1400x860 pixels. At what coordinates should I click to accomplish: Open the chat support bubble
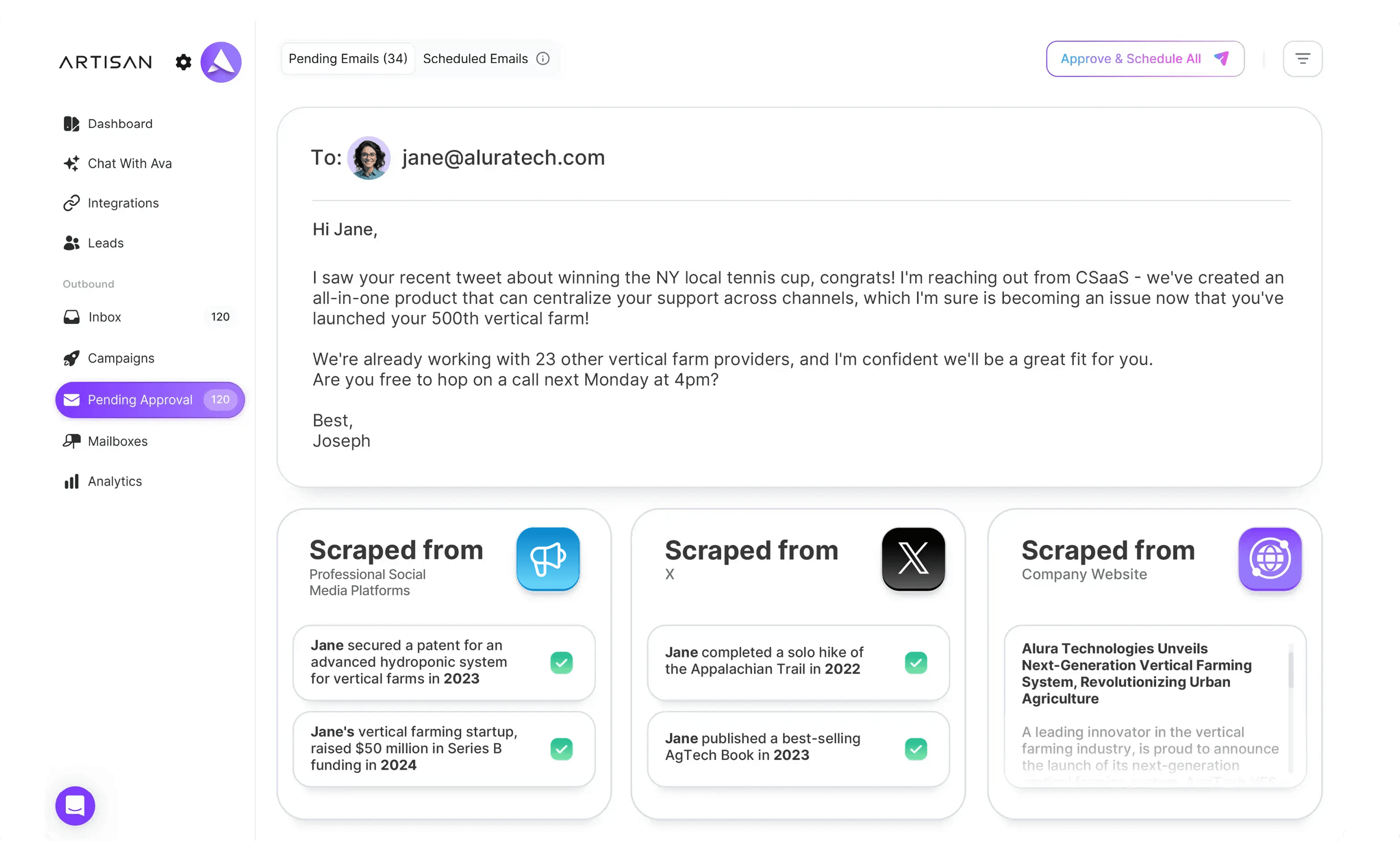coord(74,805)
